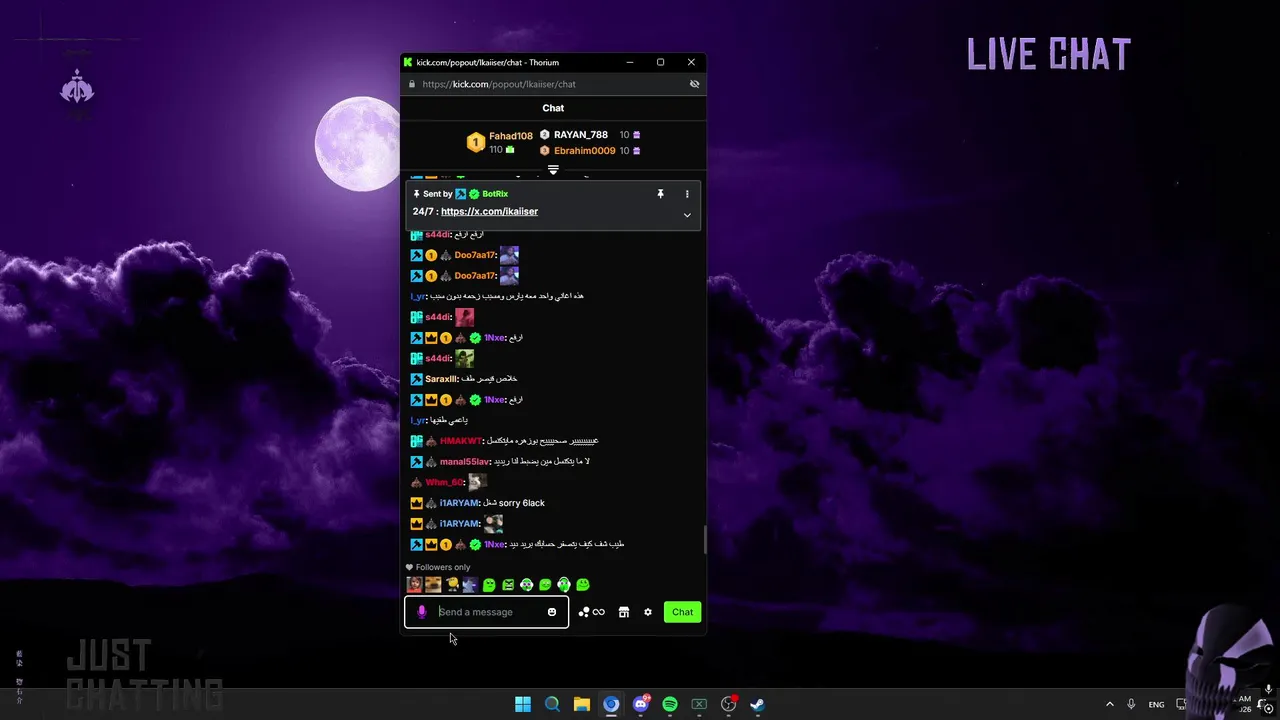This screenshot has width=1280, height=720.
Task: Show hidden system tray icons
Action: 1109,704
